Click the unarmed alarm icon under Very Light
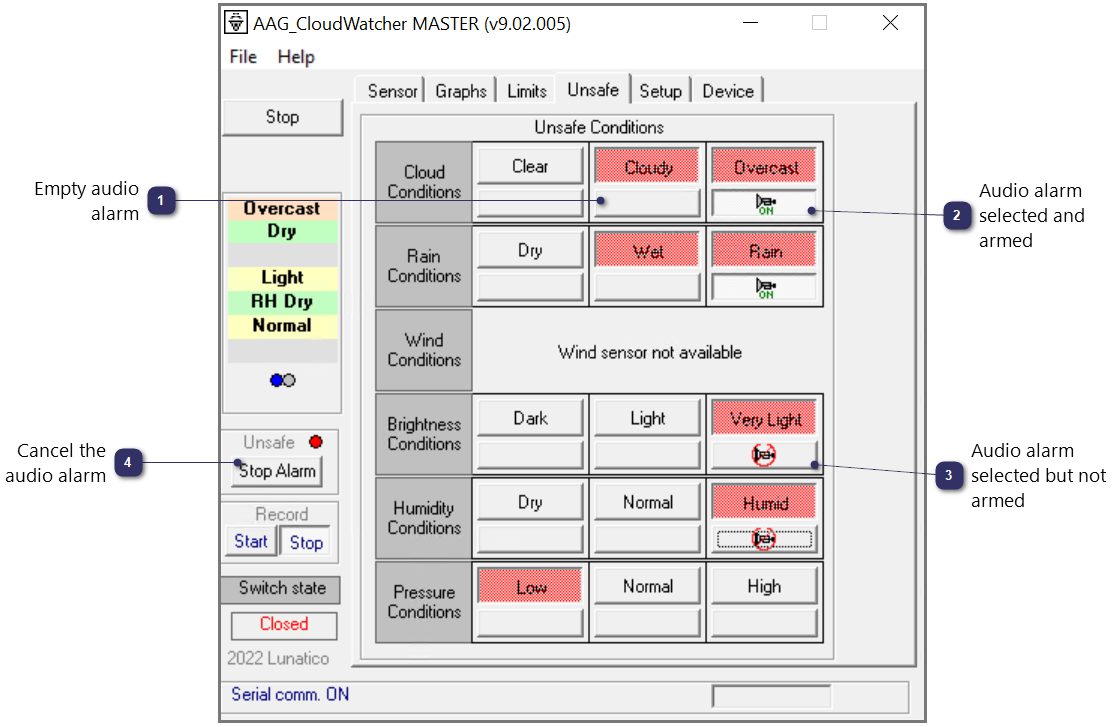The width and height of the screenshot is (1115, 727). (x=764, y=455)
